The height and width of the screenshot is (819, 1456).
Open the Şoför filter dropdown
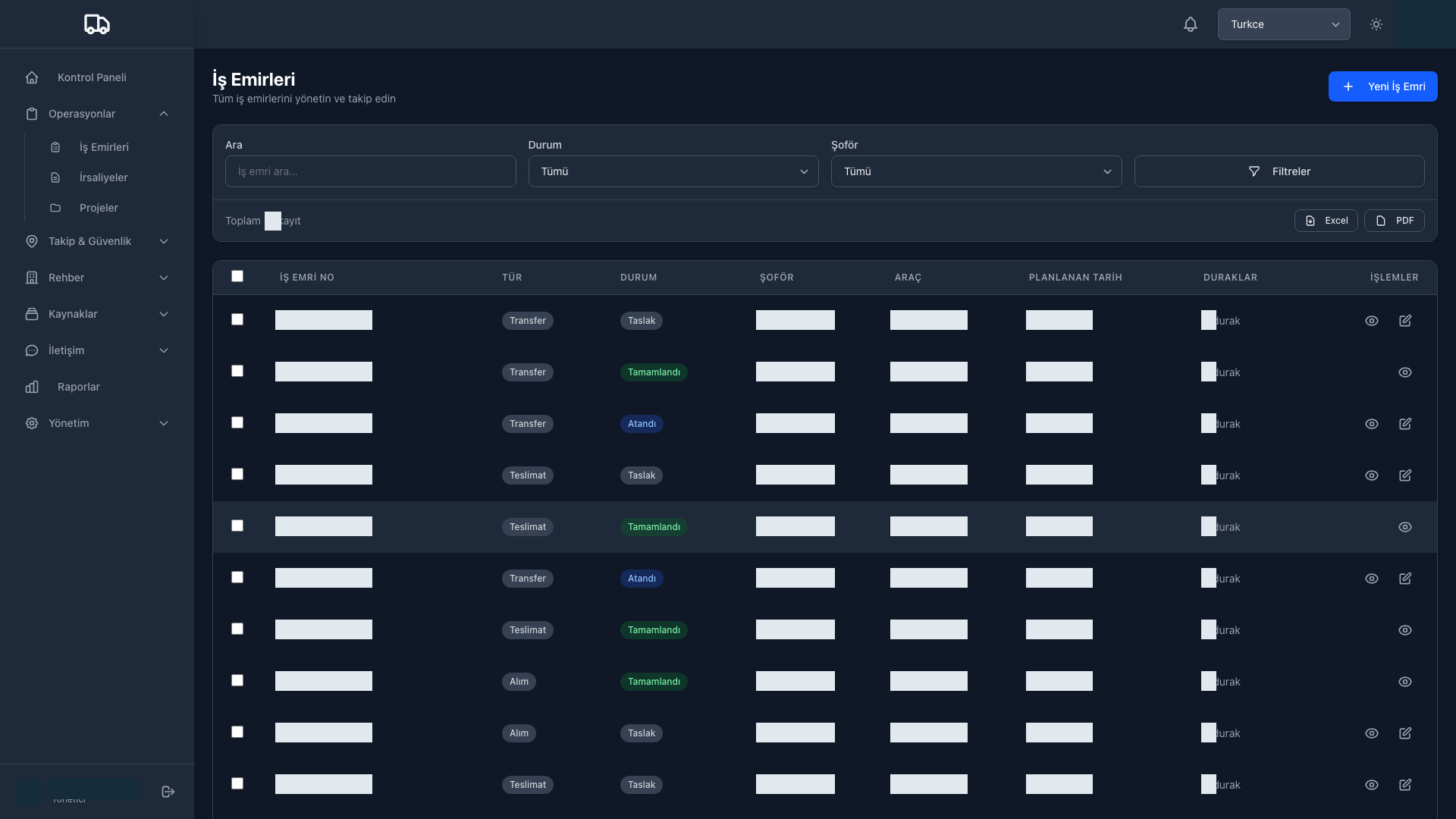coord(976,171)
